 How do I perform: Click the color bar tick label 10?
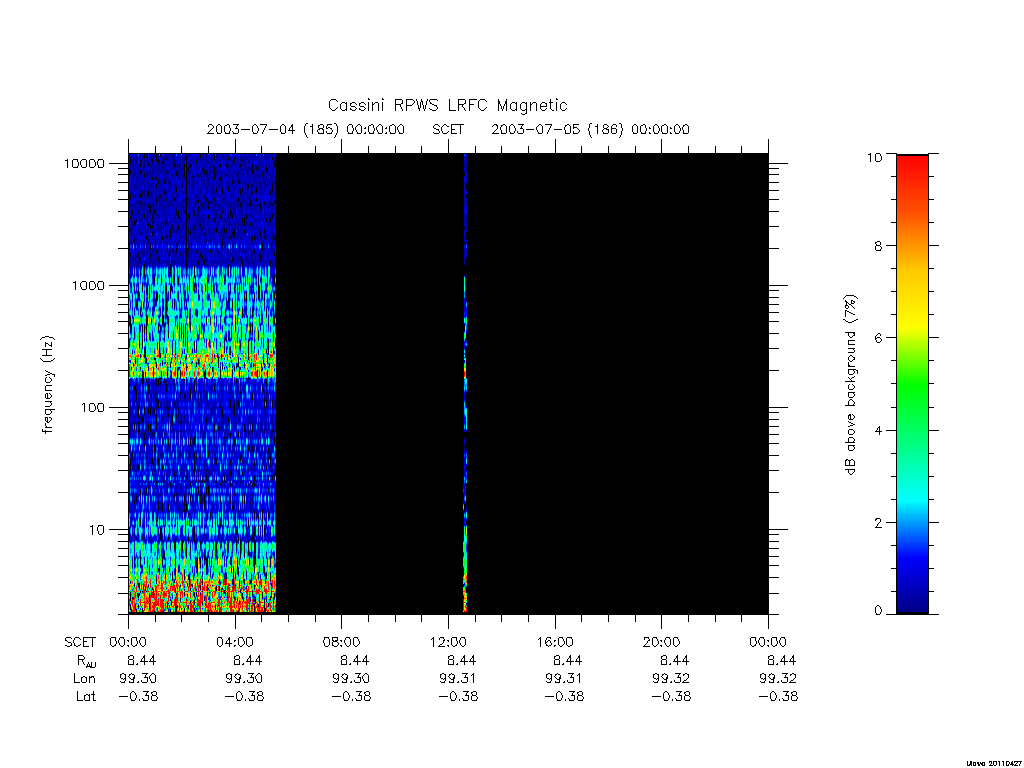[874, 157]
